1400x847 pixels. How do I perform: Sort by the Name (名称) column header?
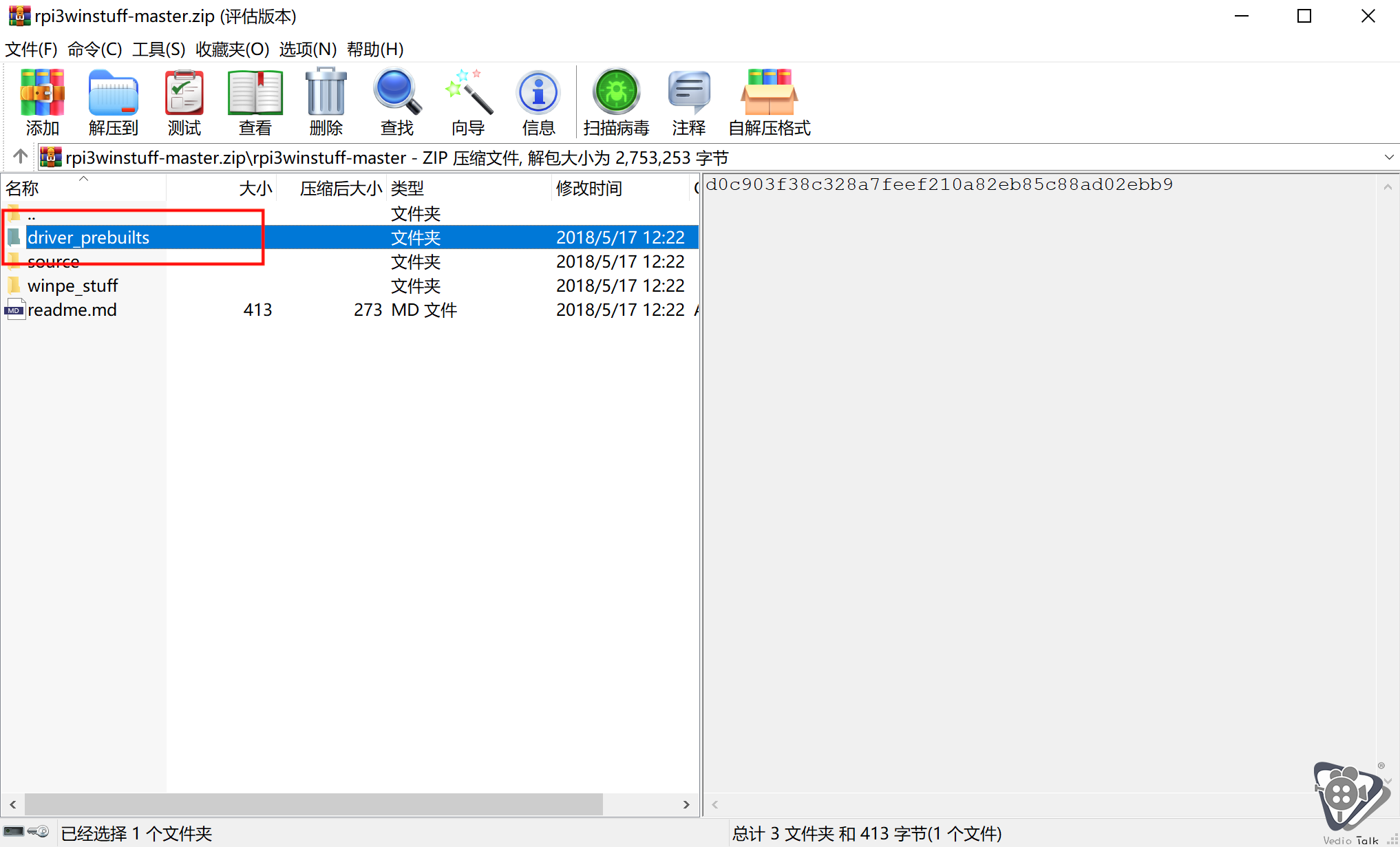pyautogui.click(x=83, y=188)
